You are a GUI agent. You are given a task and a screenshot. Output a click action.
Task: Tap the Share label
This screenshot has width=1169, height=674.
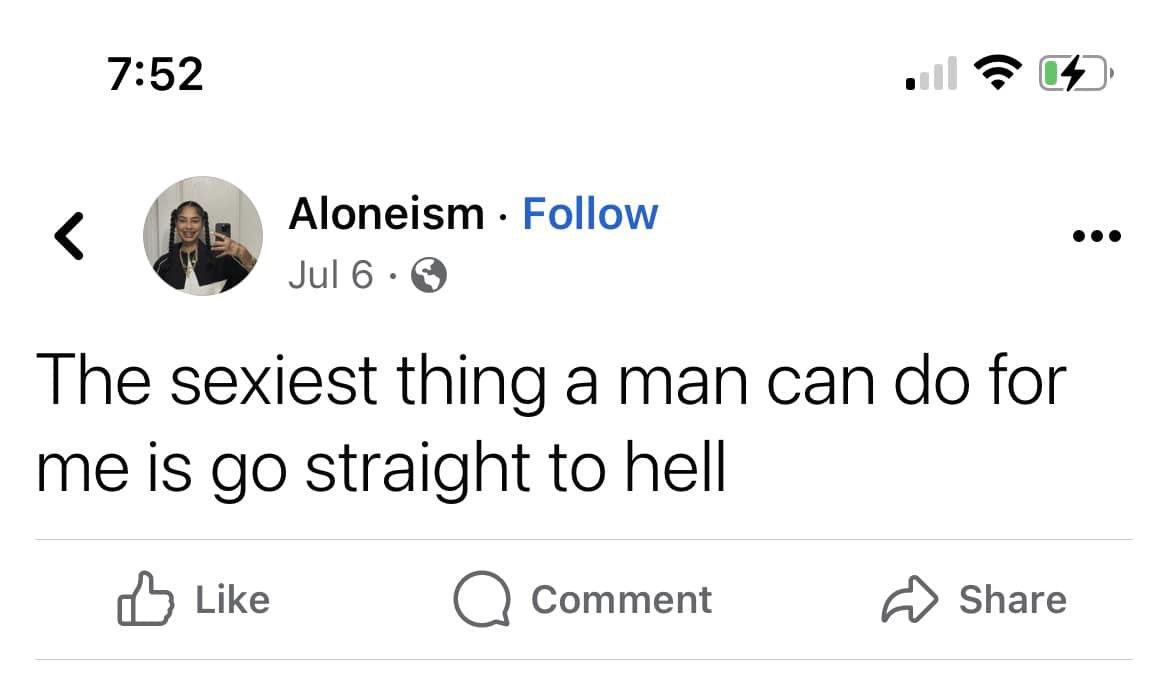pyautogui.click(x=1013, y=600)
